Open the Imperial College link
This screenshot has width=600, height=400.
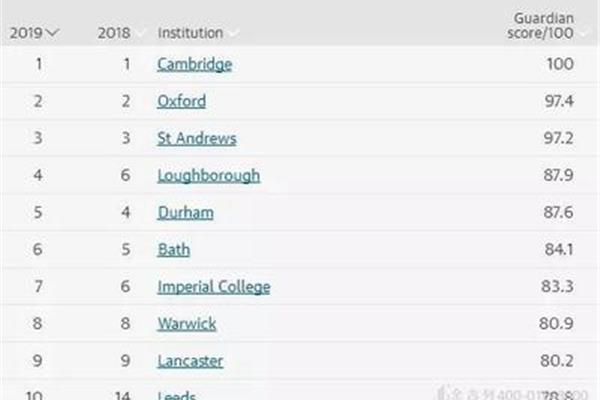click(x=214, y=287)
